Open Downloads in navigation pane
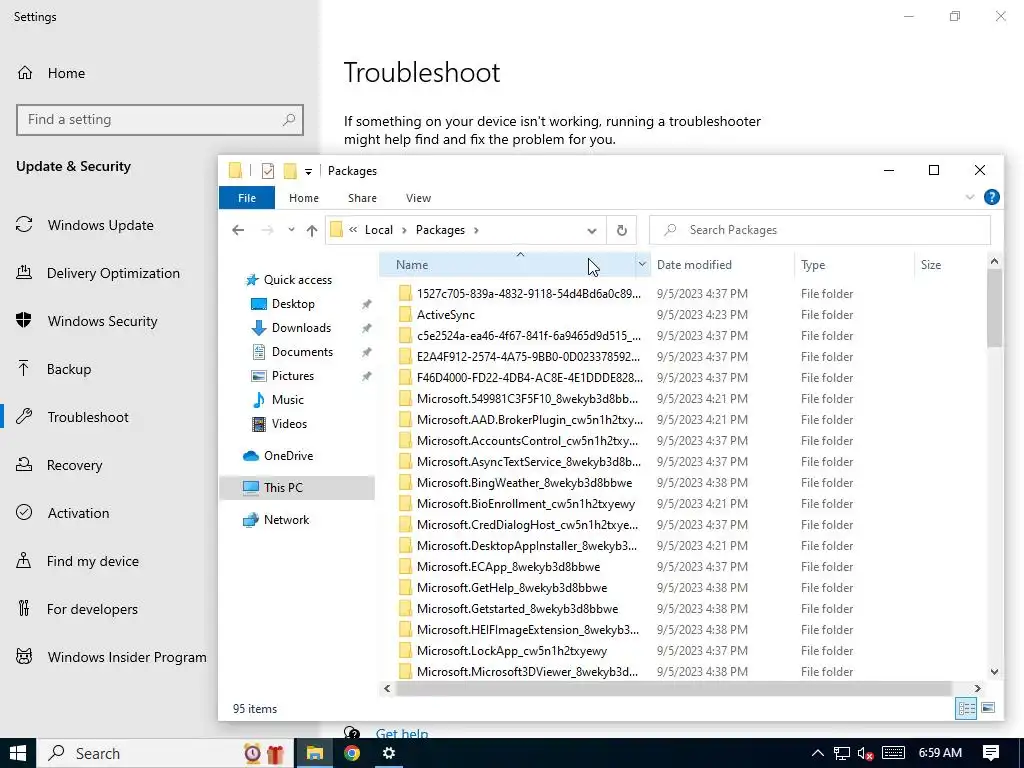The height and width of the screenshot is (768, 1024). point(301,328)
